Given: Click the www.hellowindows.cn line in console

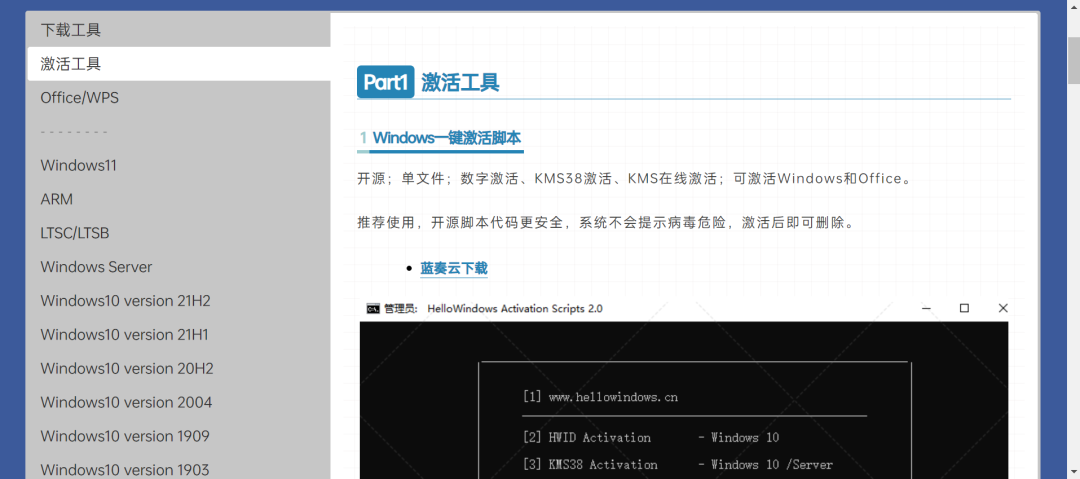Looking at the screenshot, I should tap(600, 397).
